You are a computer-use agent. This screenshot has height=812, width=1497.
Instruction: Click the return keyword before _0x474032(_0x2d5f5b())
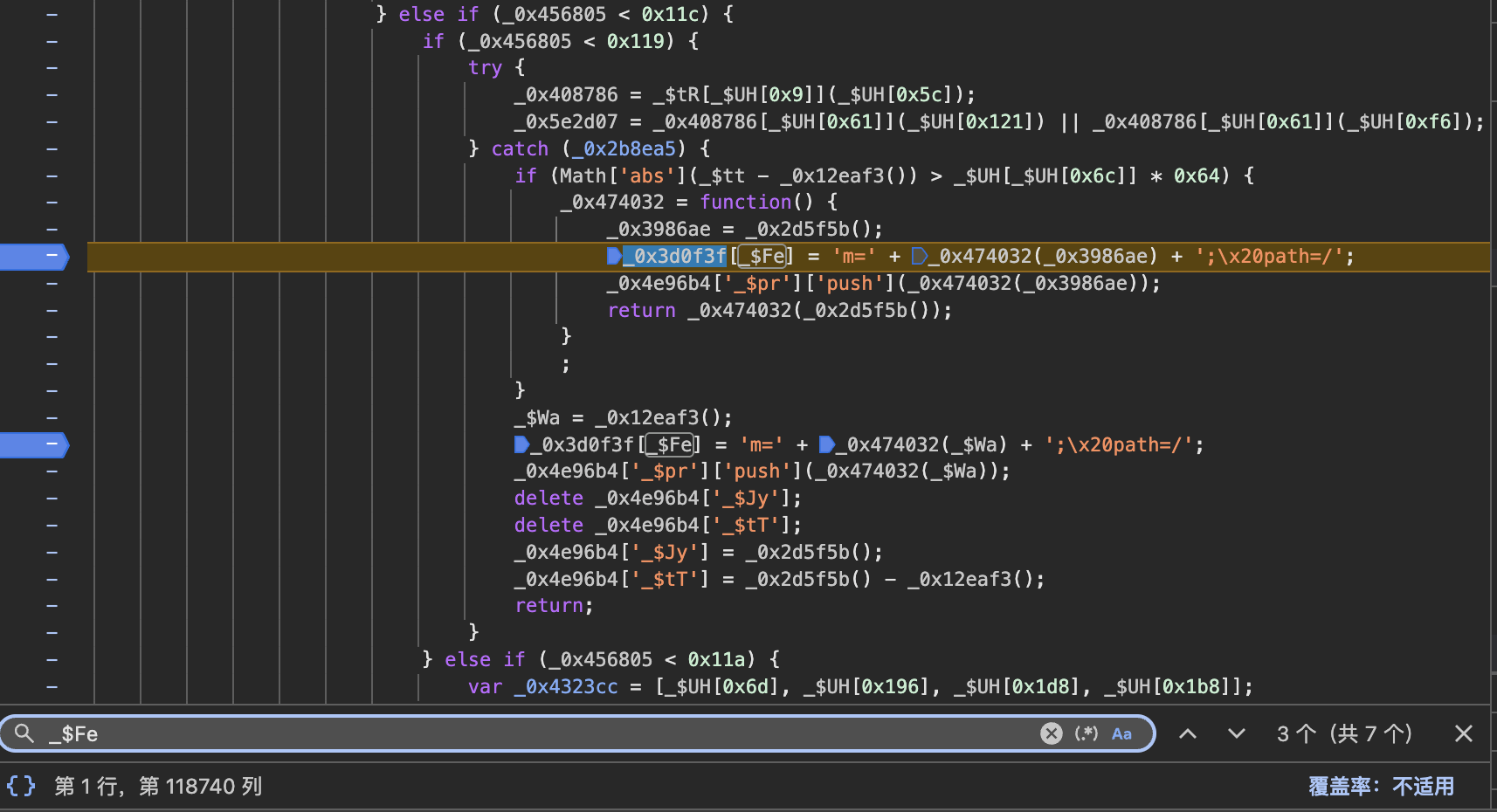tap(641, 310)
